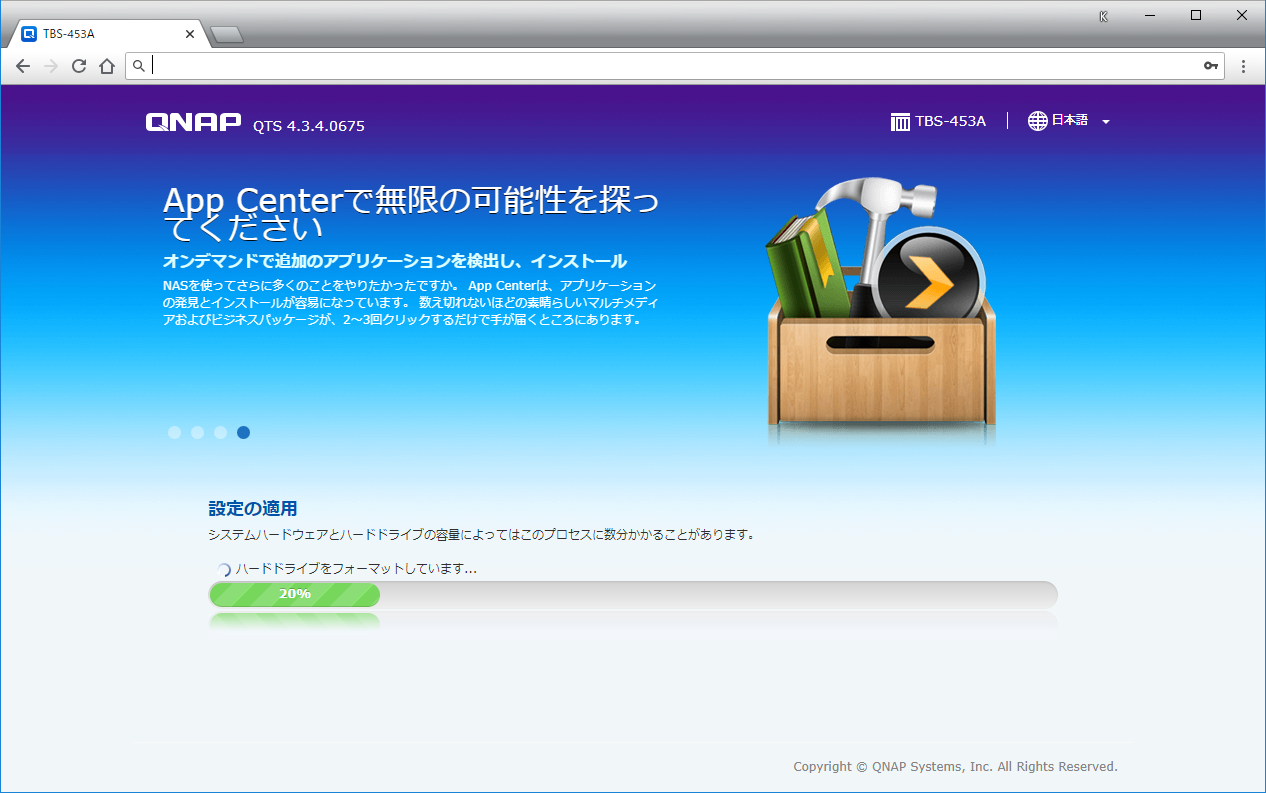This screenshot has height=793, width=1266.
Task: Open the 日本語 language dropdown
Action: pos(1069,121)
